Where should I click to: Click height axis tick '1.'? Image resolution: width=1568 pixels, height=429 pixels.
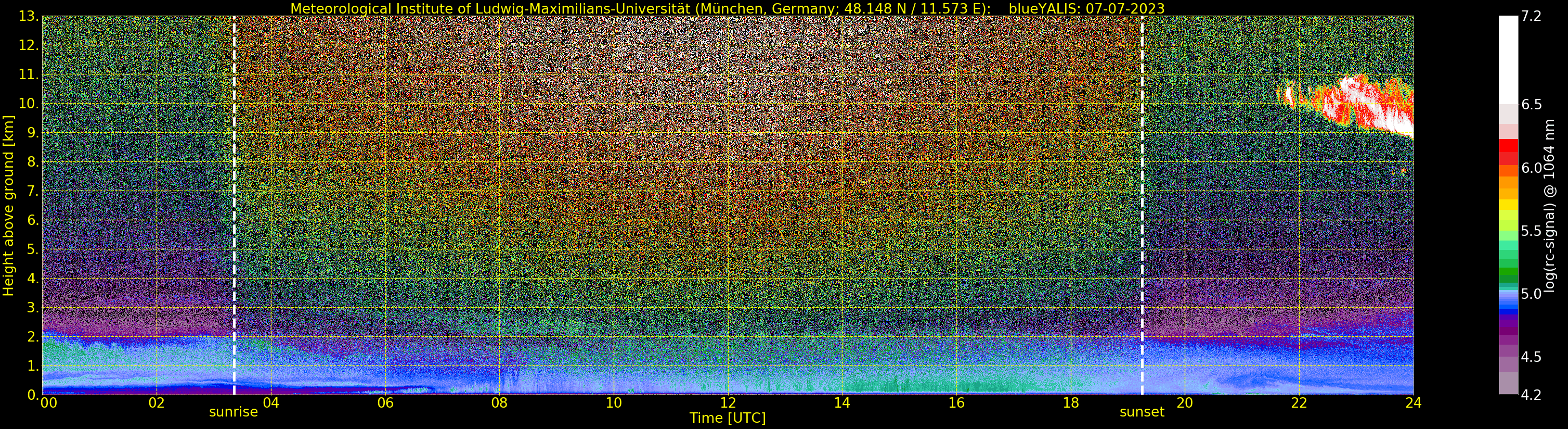coord(33,365)
